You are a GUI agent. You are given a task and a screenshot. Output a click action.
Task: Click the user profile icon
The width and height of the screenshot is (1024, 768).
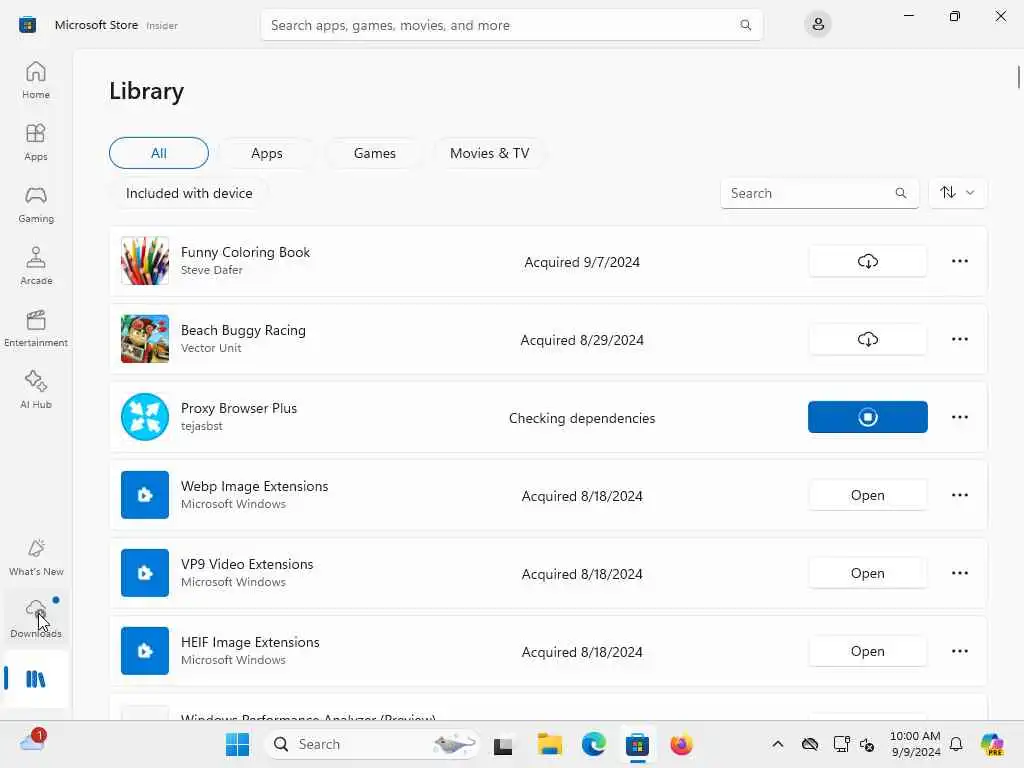(x=818, y=25)
